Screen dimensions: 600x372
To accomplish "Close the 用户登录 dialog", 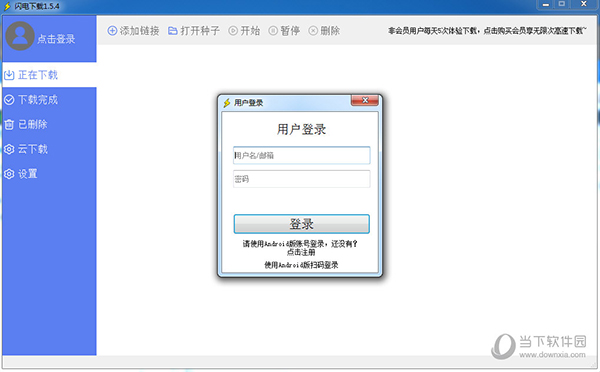I will [365, 100].
